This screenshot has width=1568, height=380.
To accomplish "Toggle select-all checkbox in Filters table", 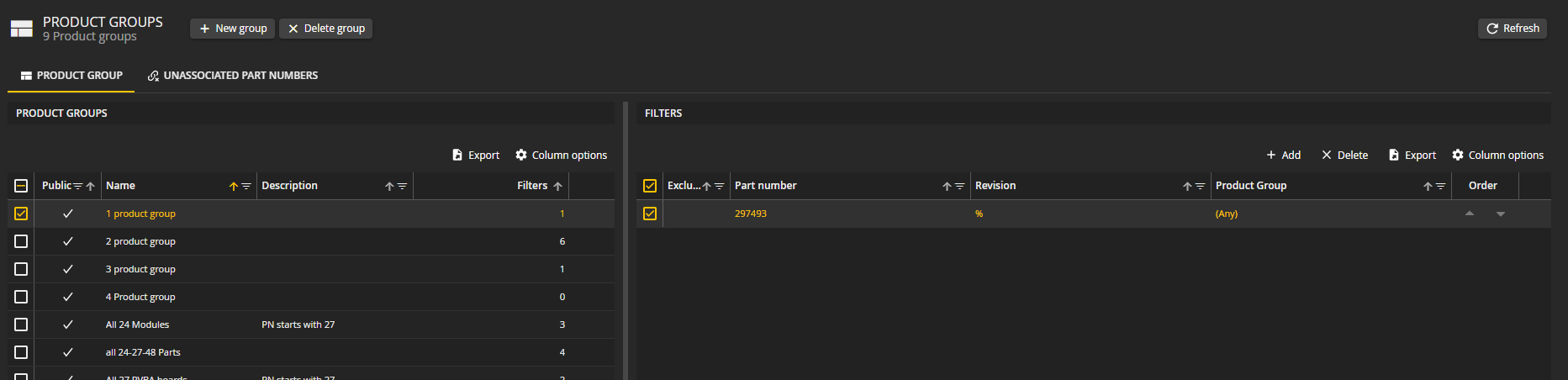I will pos(650,186).
